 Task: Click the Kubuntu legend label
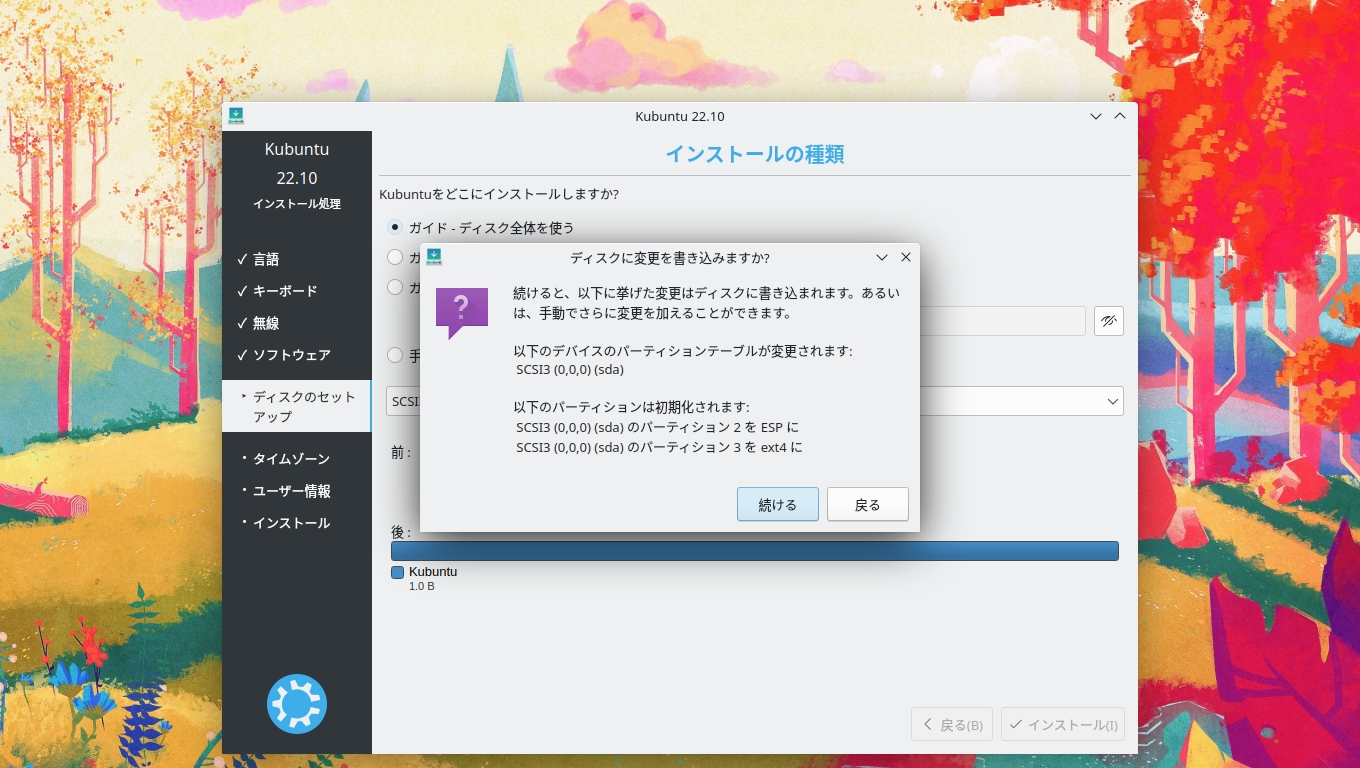tap(433, 572)
